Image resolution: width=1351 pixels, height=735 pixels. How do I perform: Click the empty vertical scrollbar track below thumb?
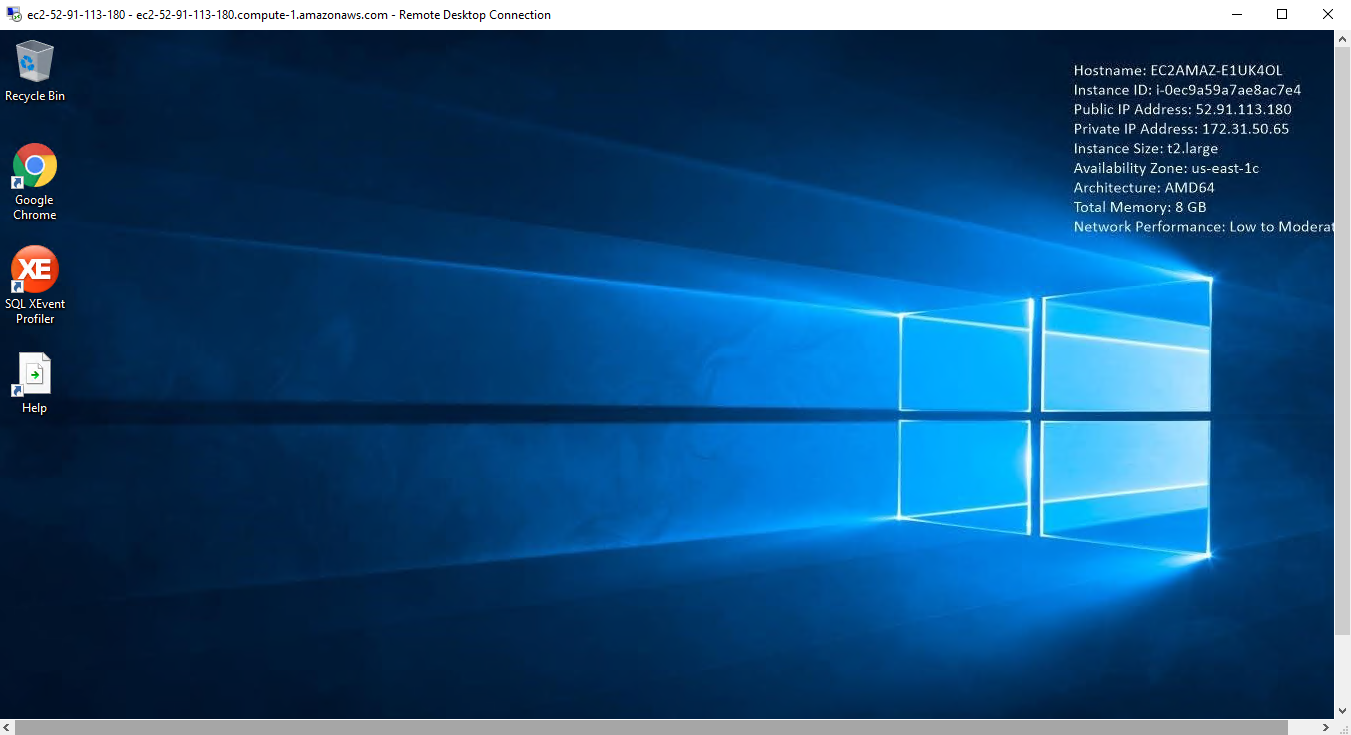coord(1342,670)
